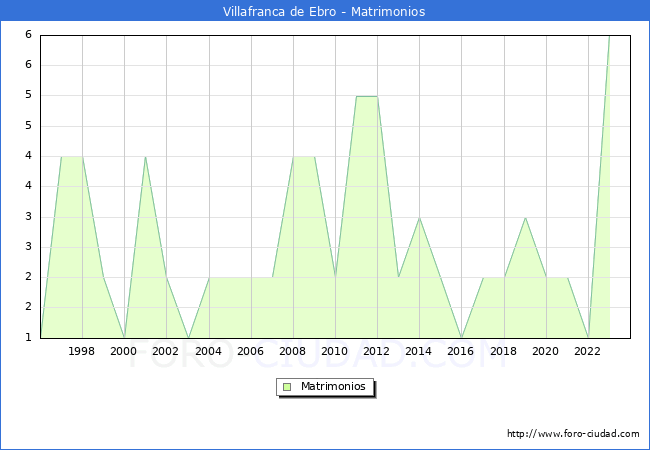650x450 pixels.
Task: Click the 2014 peak data point
Action: (x=420, y=218)
